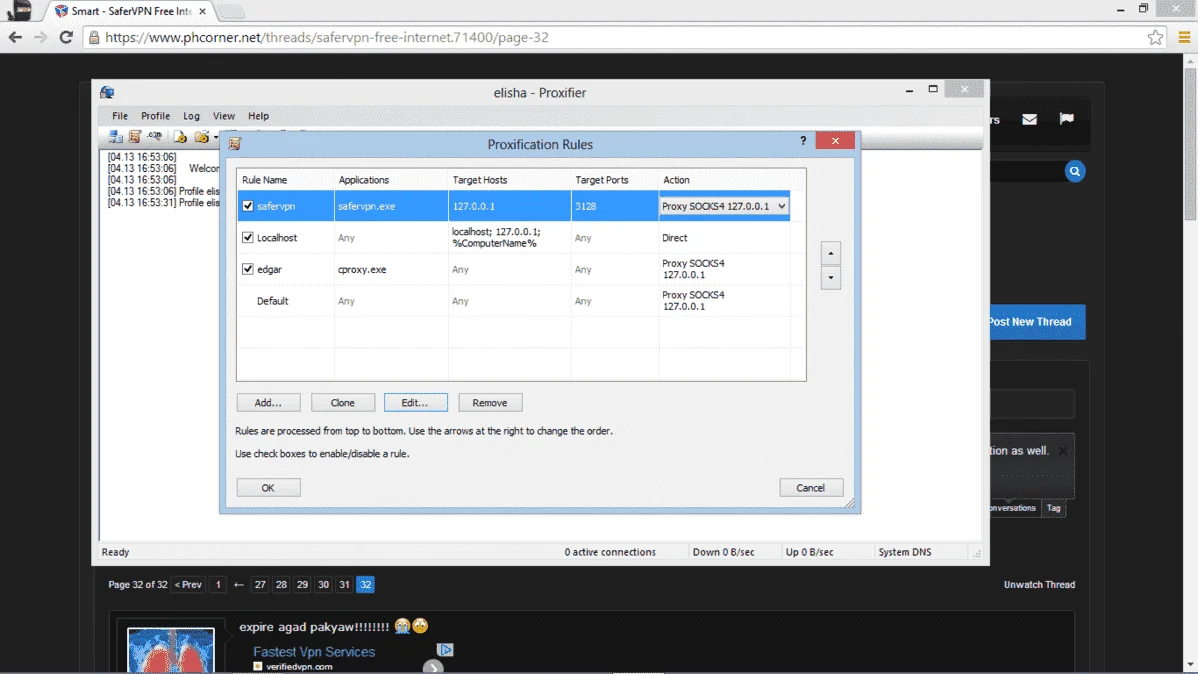Close the Proxification Rules dialog
1198x674 pixels.
coord(835,141)
